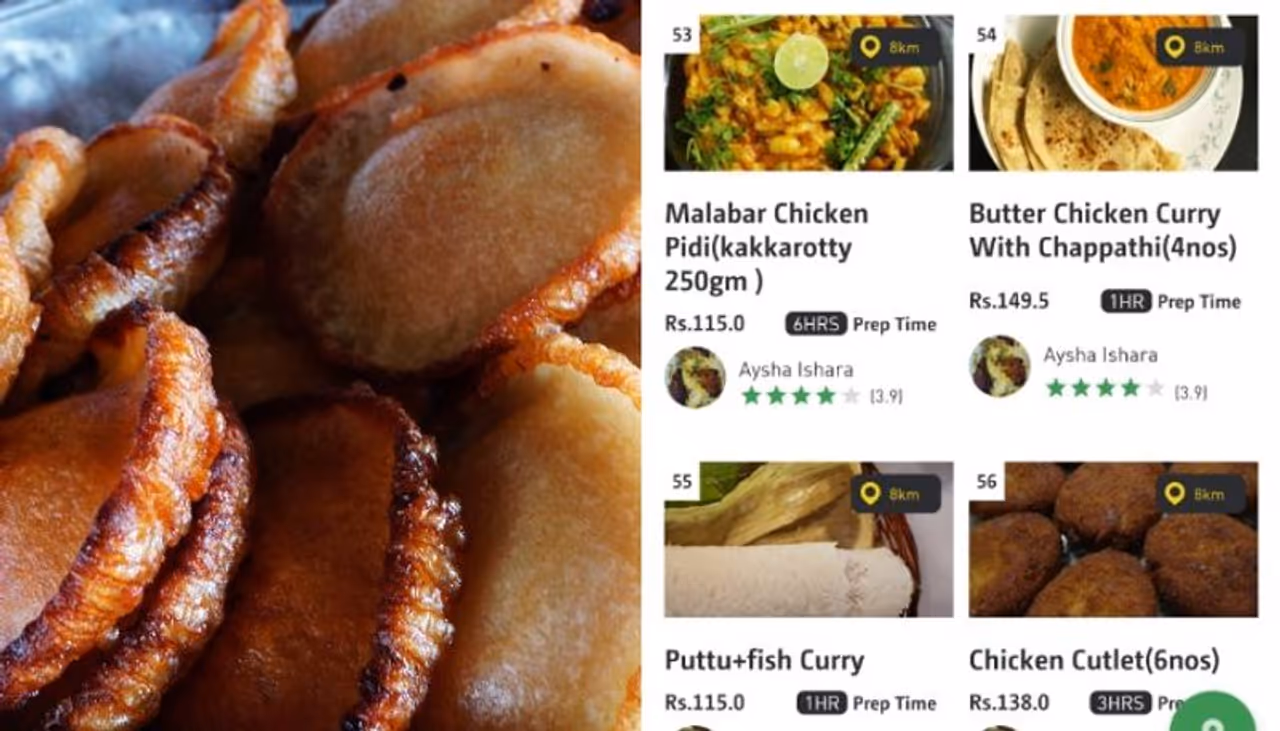Viewport: 1280px width, 731px height.
Task: Open the Chicken Cutlet food photo
Action: click(1113, 539)
